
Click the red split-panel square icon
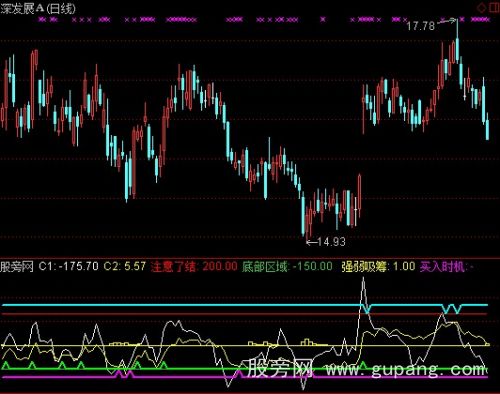point(494,7)
